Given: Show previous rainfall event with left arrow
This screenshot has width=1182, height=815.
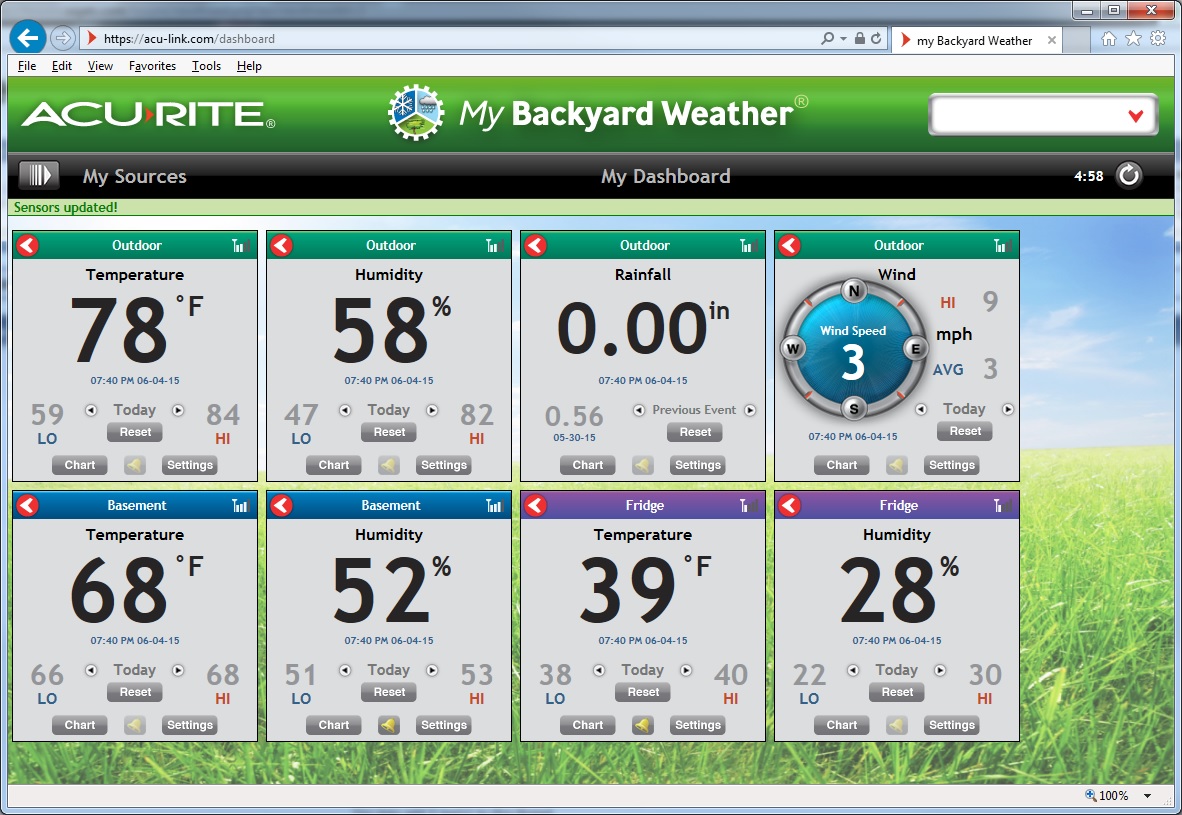Looking at the screenshot, I should 638,410.
